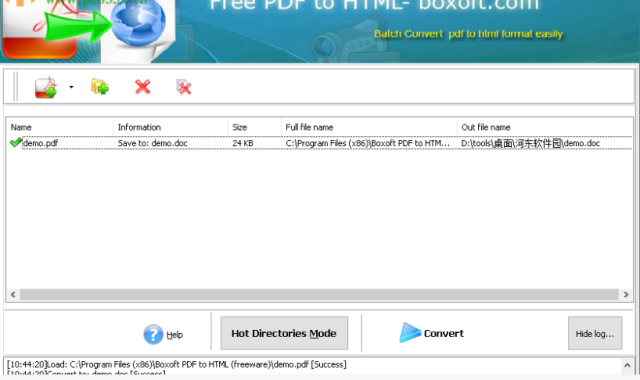The height and width of the screenshot is (380, 640).
Task: Click the Information column header
Action: pyautogui.click(x=171, y=127)
